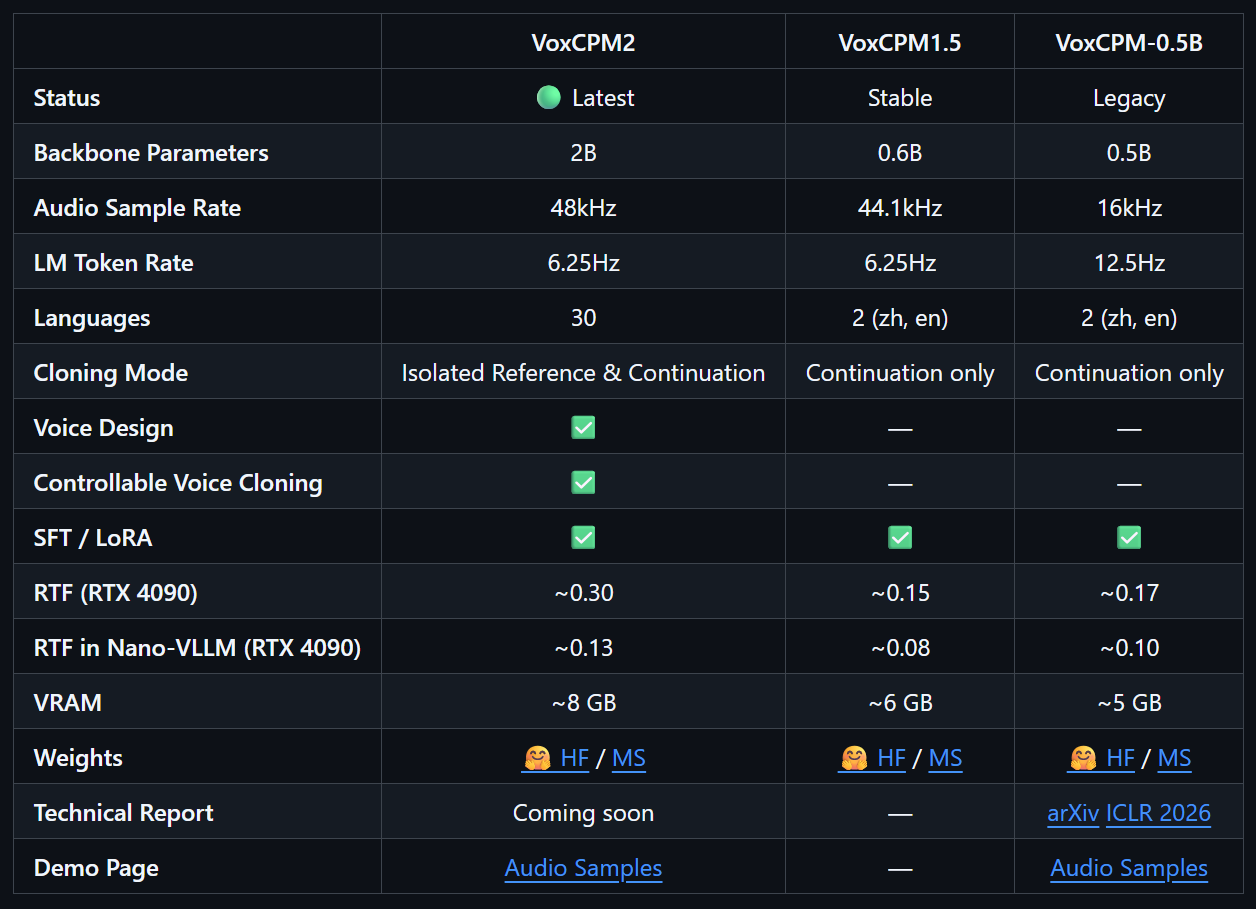Open the MS weights link for VoxCPM1.5

pyautogui.click(x=945, y=759)
